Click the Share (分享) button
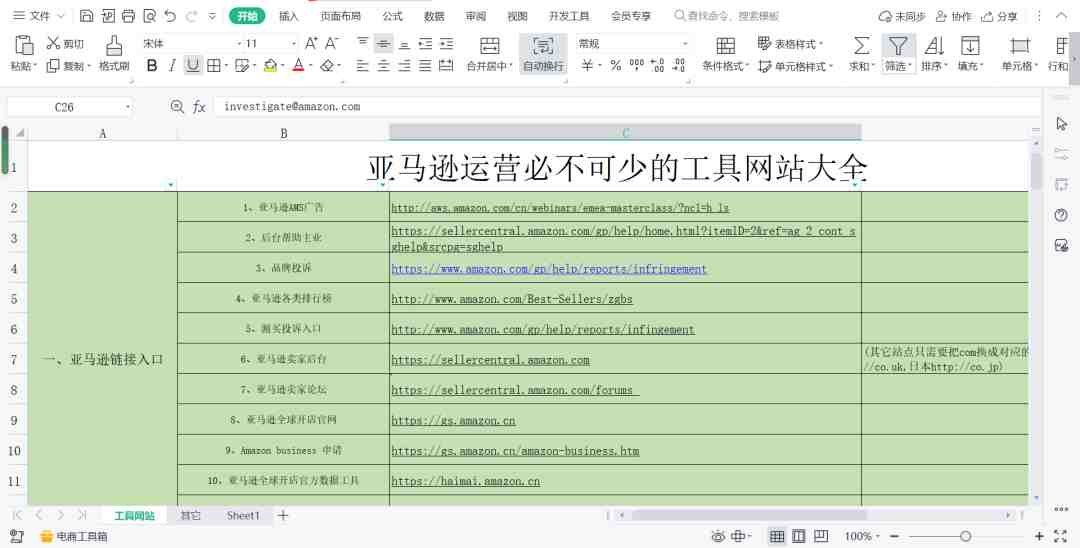Viewport: 1080px width, 548px height. coord(999,16)
